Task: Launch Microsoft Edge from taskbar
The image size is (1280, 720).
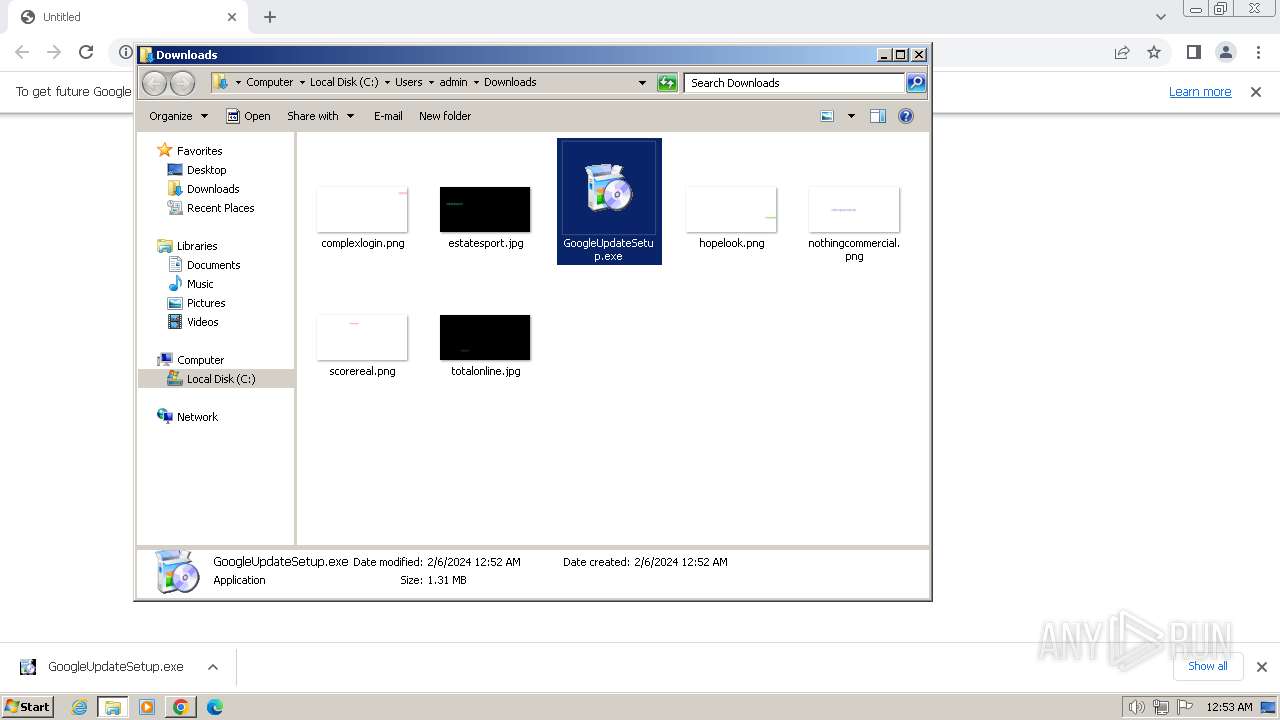Action: pos(214,707)
